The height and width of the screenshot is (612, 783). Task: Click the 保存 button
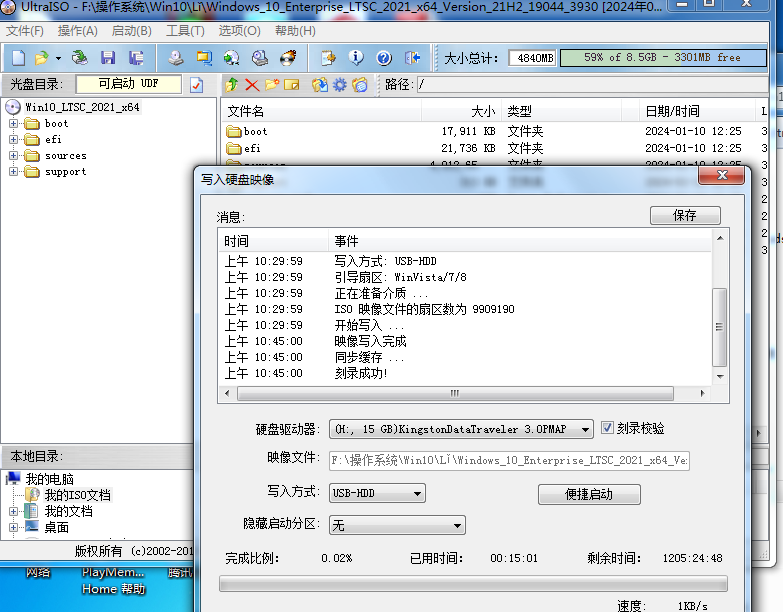click(x=685, y=215)
